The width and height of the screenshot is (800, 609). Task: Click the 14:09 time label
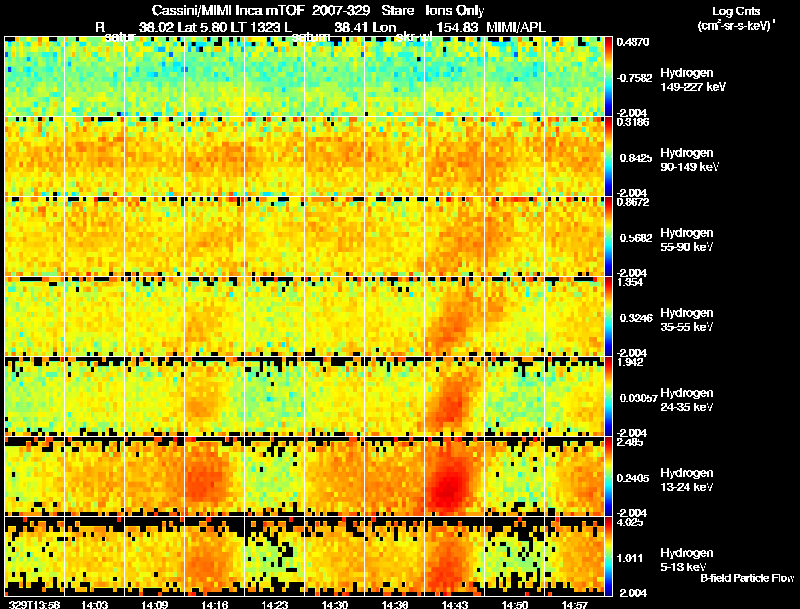pos(155,605)
